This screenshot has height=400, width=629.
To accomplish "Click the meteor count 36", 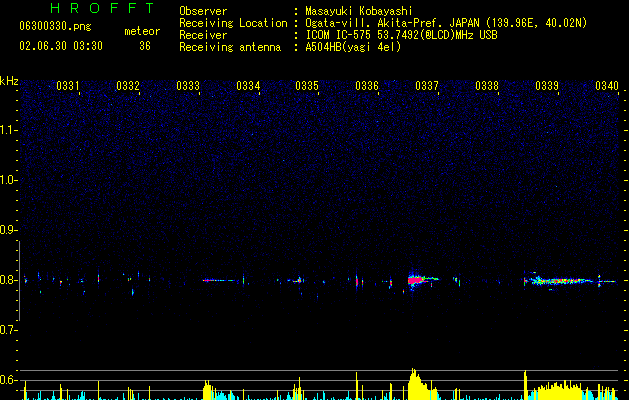I will [x=145, y=46].
